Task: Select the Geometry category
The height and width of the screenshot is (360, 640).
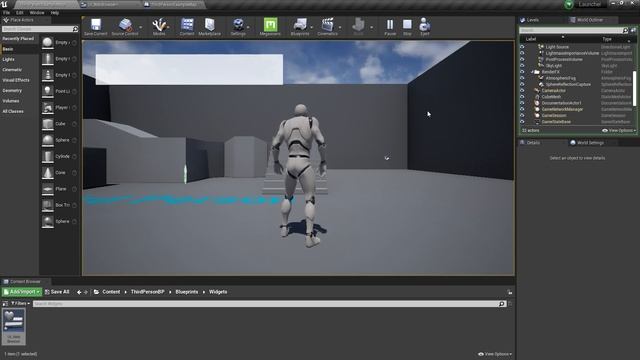Action: (x=12, y=91)
